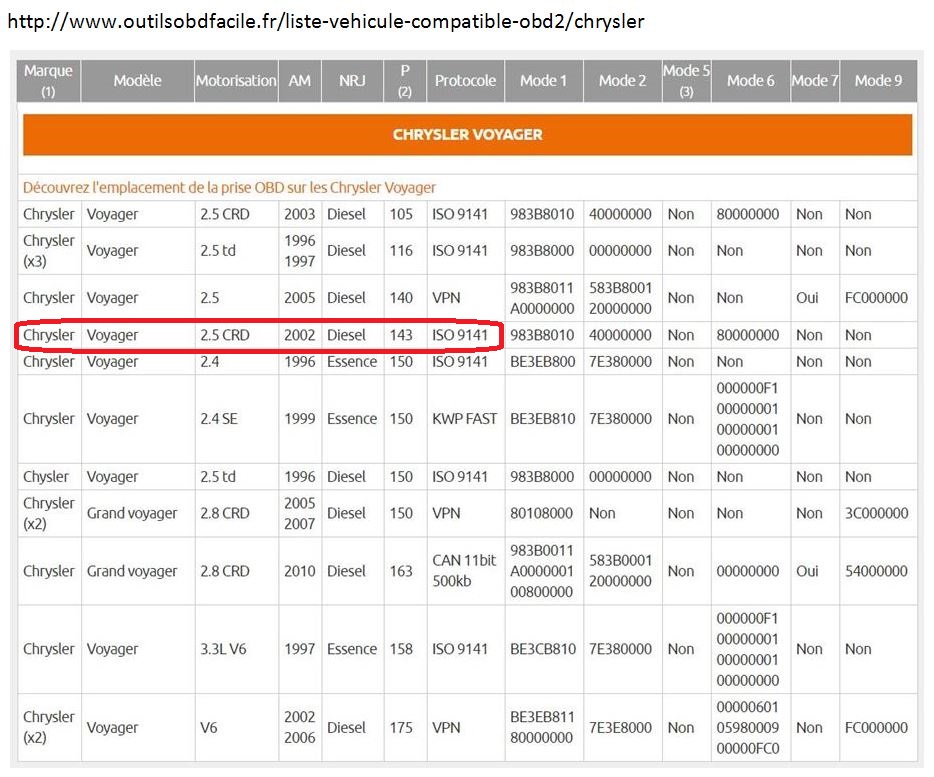The width and height of the screenshot is (934, 777).
Task: Click the '7E3E8000' Mode 2 cell
Action: coord(620,728)
